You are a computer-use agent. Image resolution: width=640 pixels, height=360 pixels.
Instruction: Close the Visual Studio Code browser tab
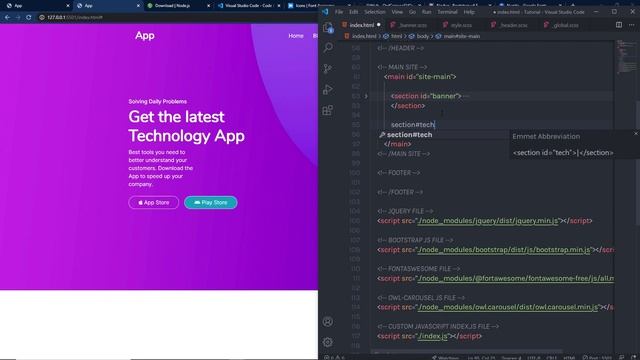click(279, 6)
